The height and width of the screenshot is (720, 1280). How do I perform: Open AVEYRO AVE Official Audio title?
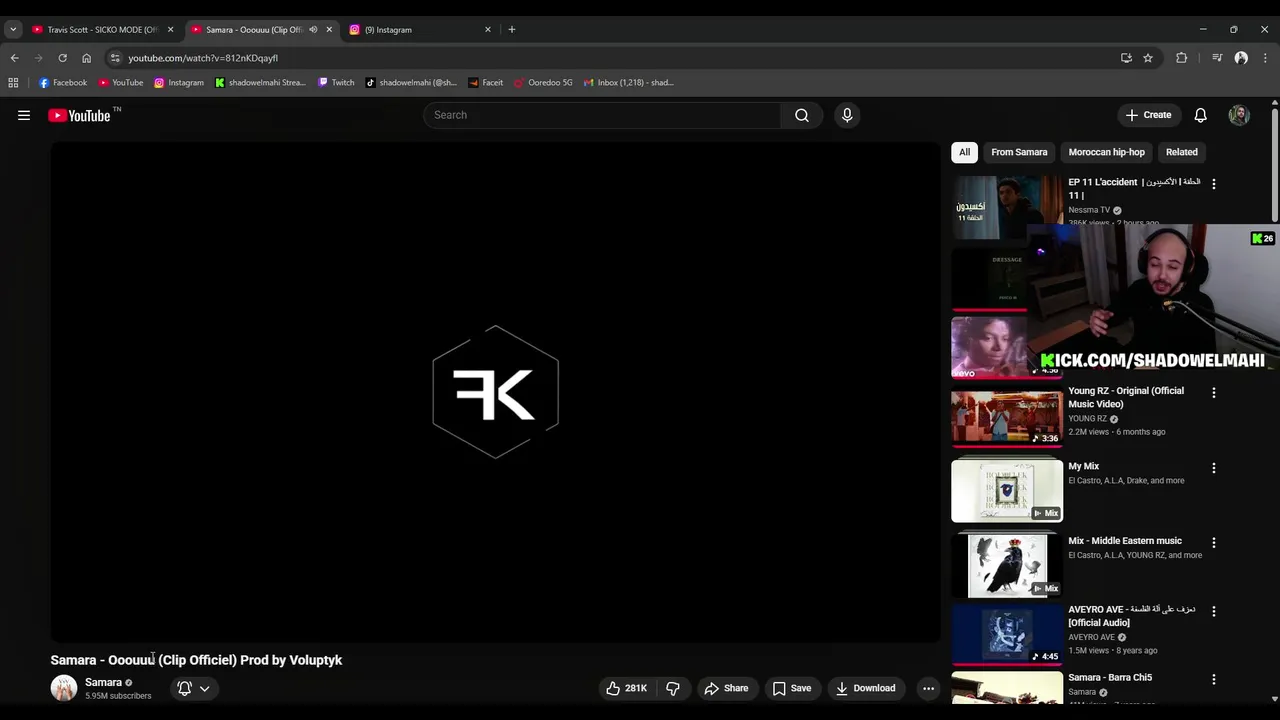[1132, 616]
